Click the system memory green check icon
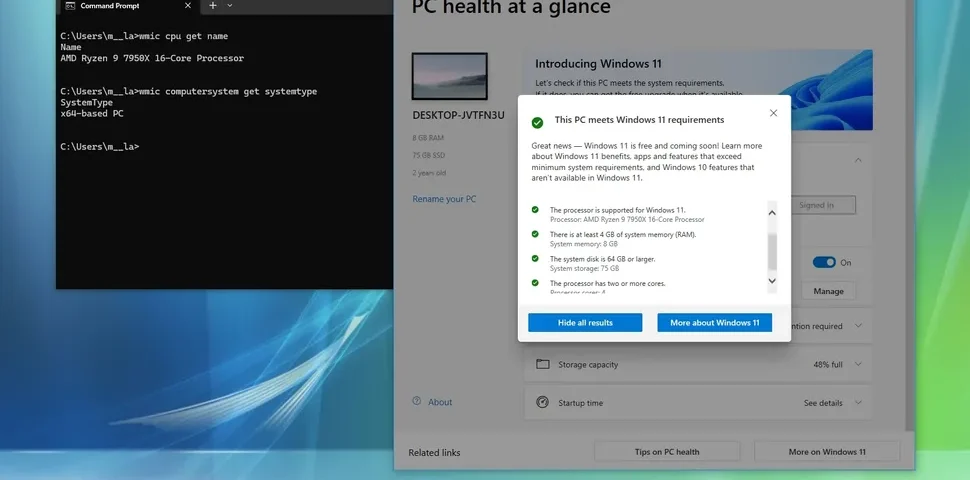The image size is (970, 480). pyautogui.click(x=535, y=234)
